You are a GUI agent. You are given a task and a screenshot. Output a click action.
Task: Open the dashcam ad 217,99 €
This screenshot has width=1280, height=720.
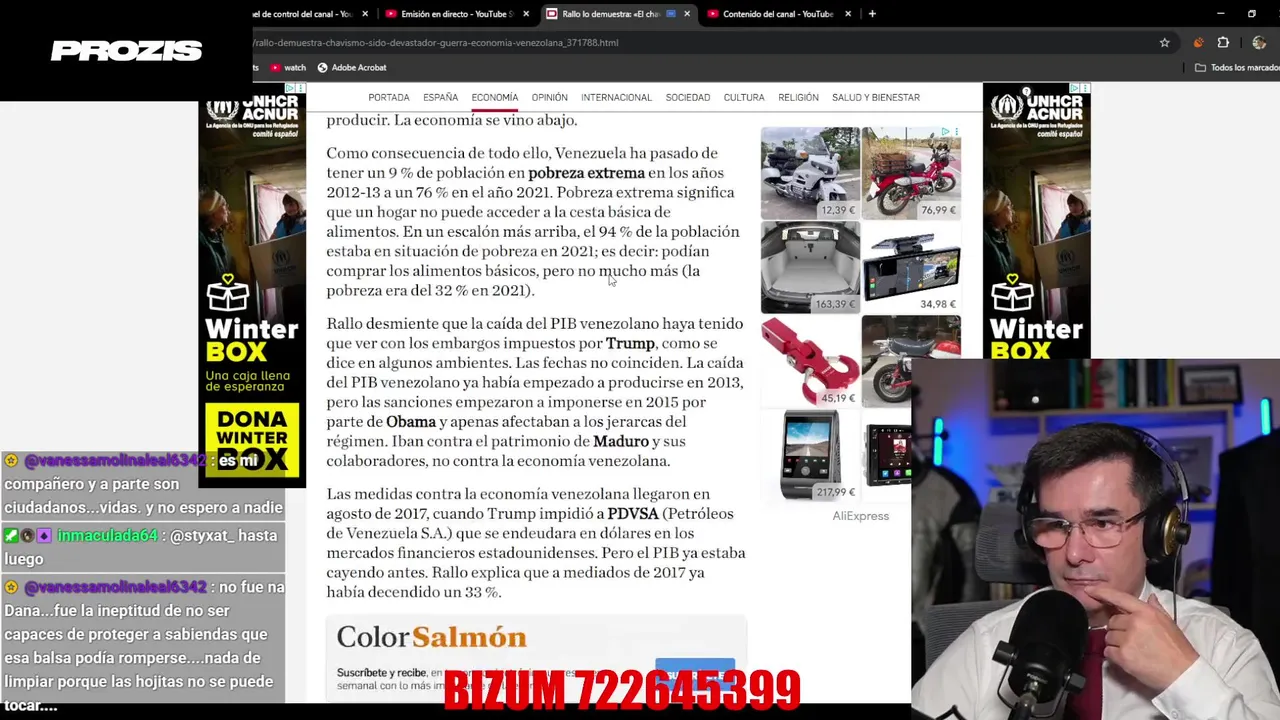[810, 455]
